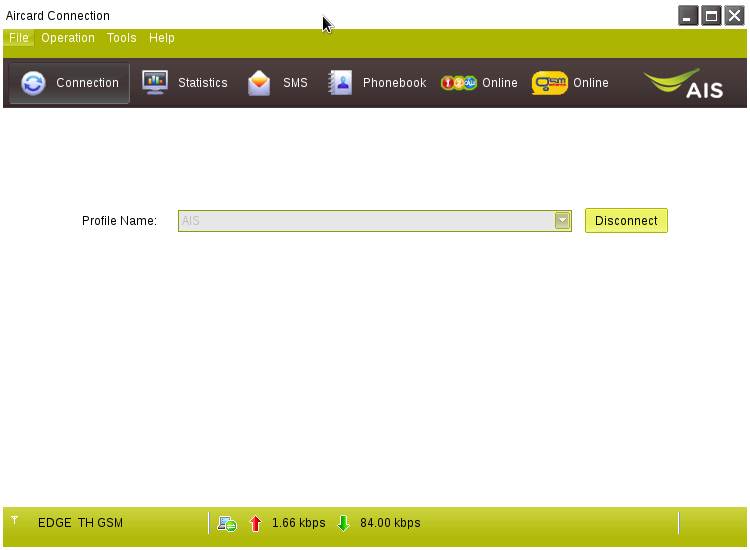Click the AIS logo
The height and width of the screenshot is (550, 750).
(684, 83)
